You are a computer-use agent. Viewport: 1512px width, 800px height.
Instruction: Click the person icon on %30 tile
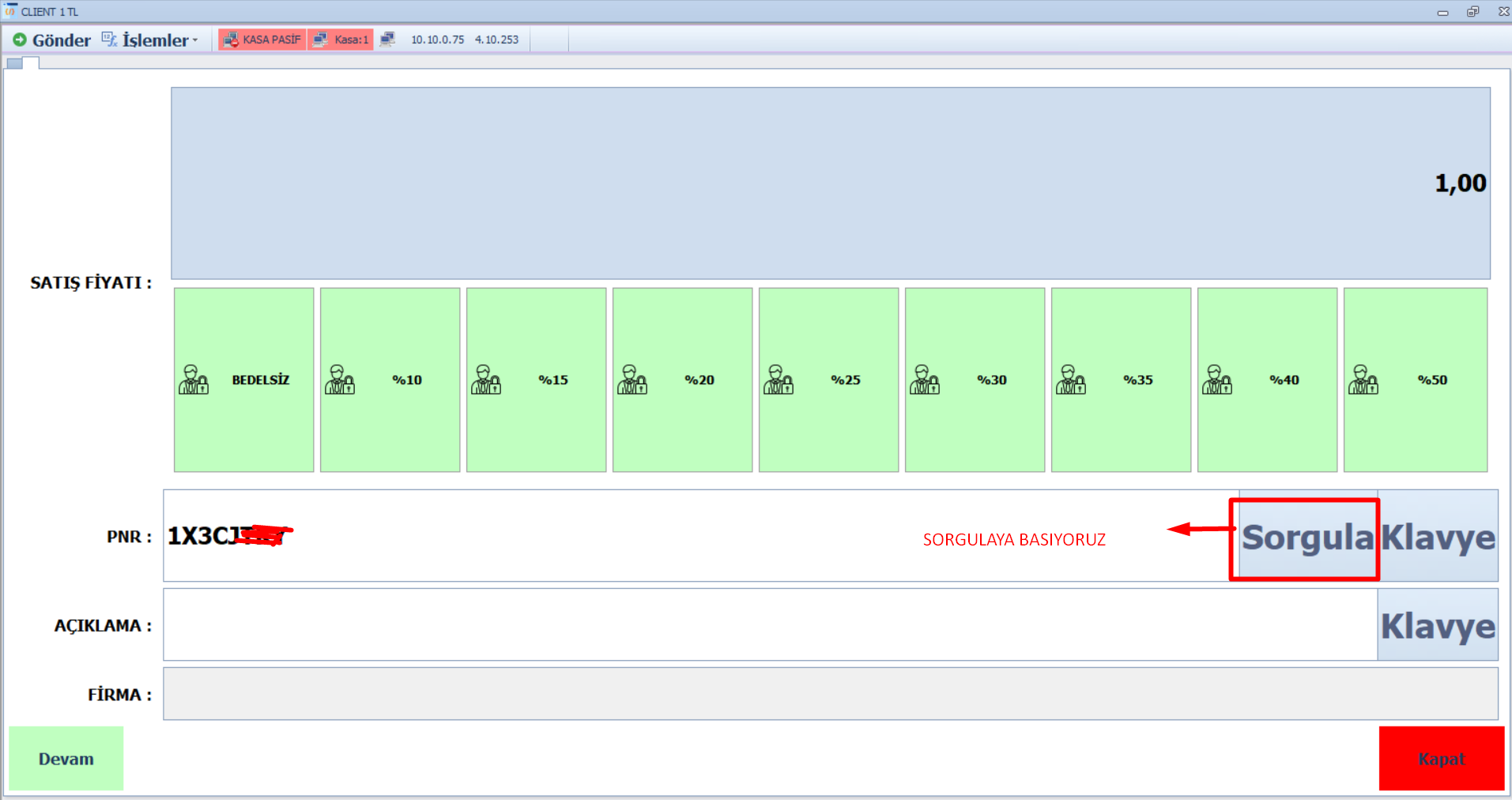(x=925, y=379)
